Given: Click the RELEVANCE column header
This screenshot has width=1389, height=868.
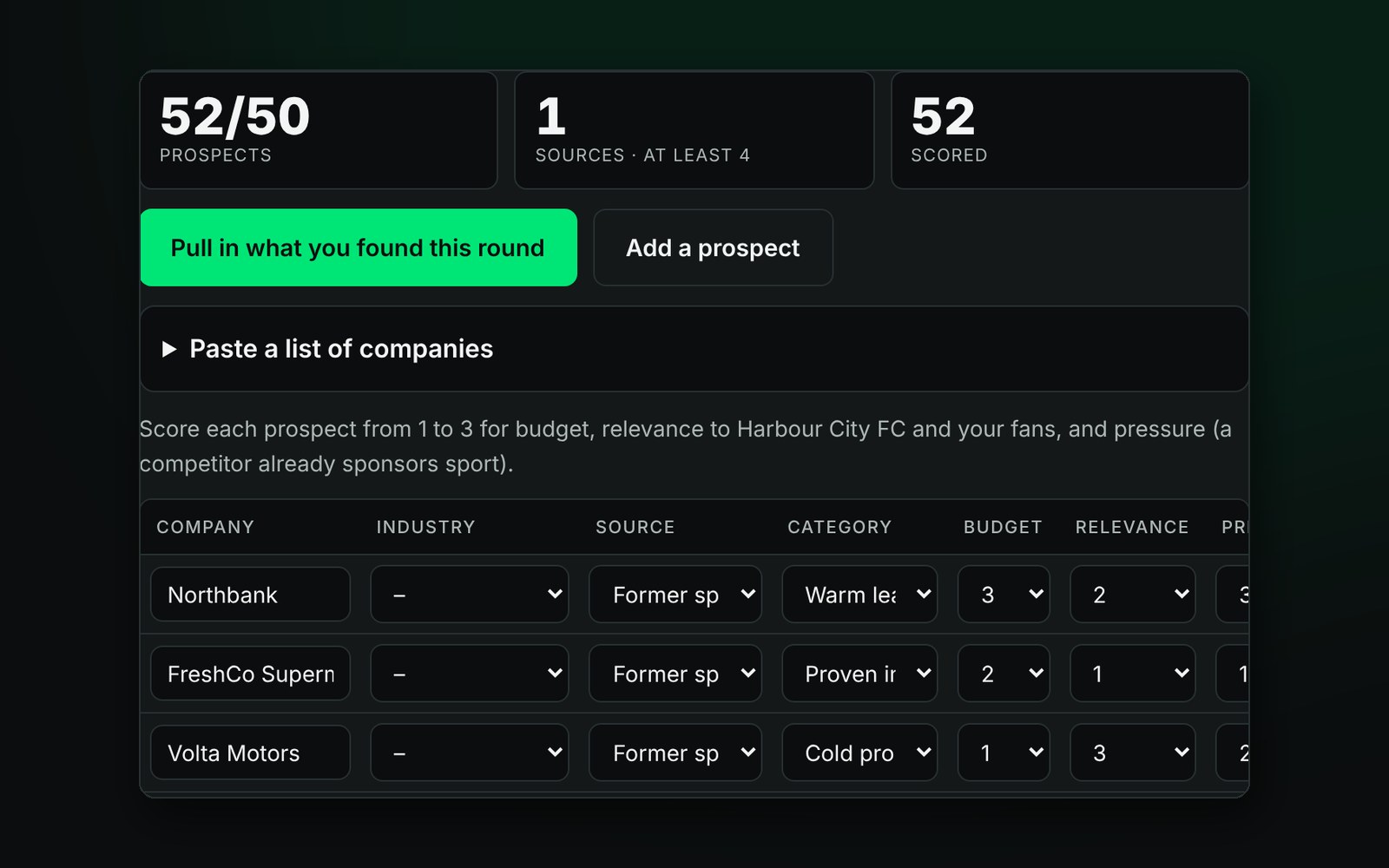Looking at the screenshot, I should tap(1132, 527).
